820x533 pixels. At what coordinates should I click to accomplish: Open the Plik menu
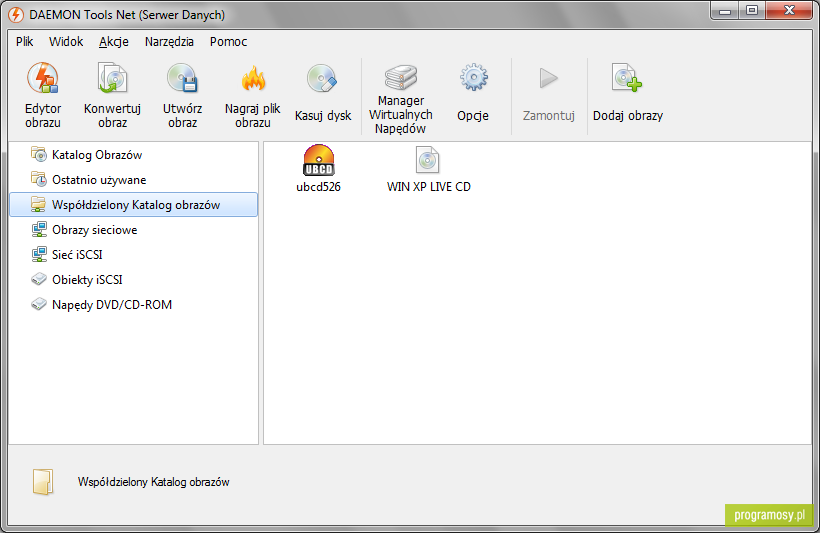coord(25,41)
